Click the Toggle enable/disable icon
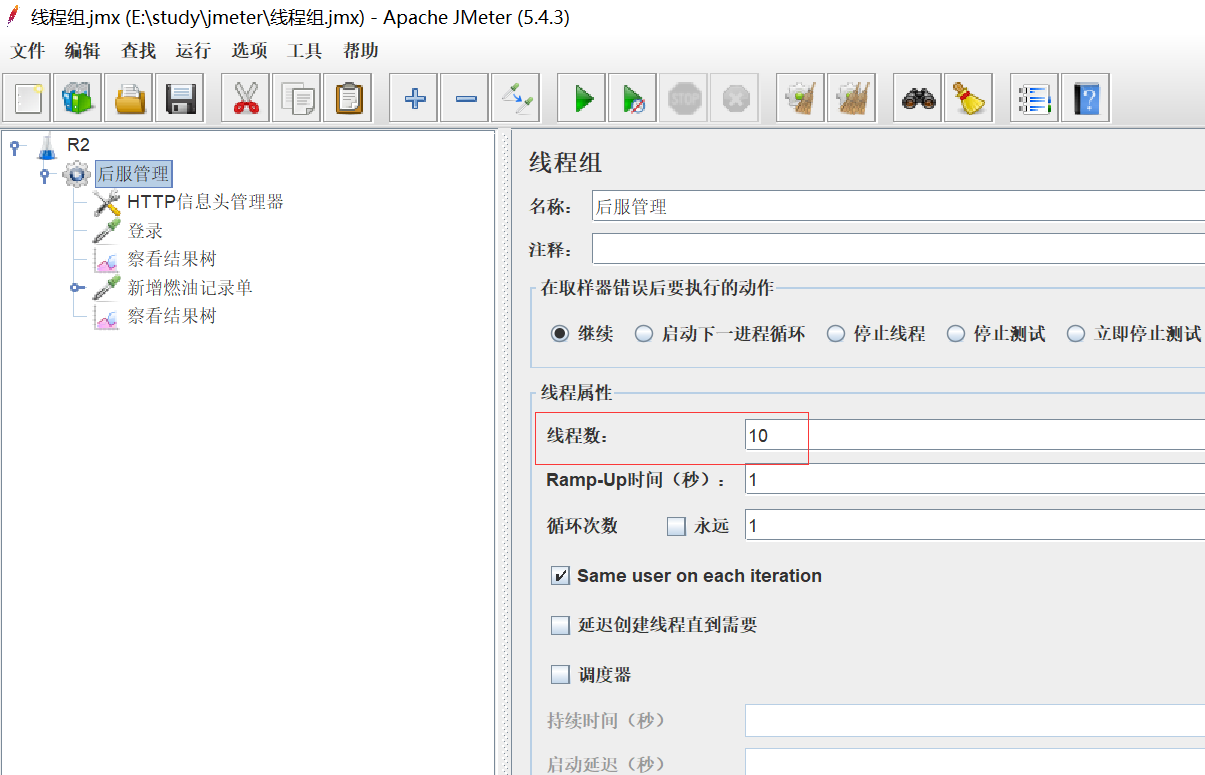Viewport: 1205px width, 775px height. pyautogui.click(x=516, y=98)
